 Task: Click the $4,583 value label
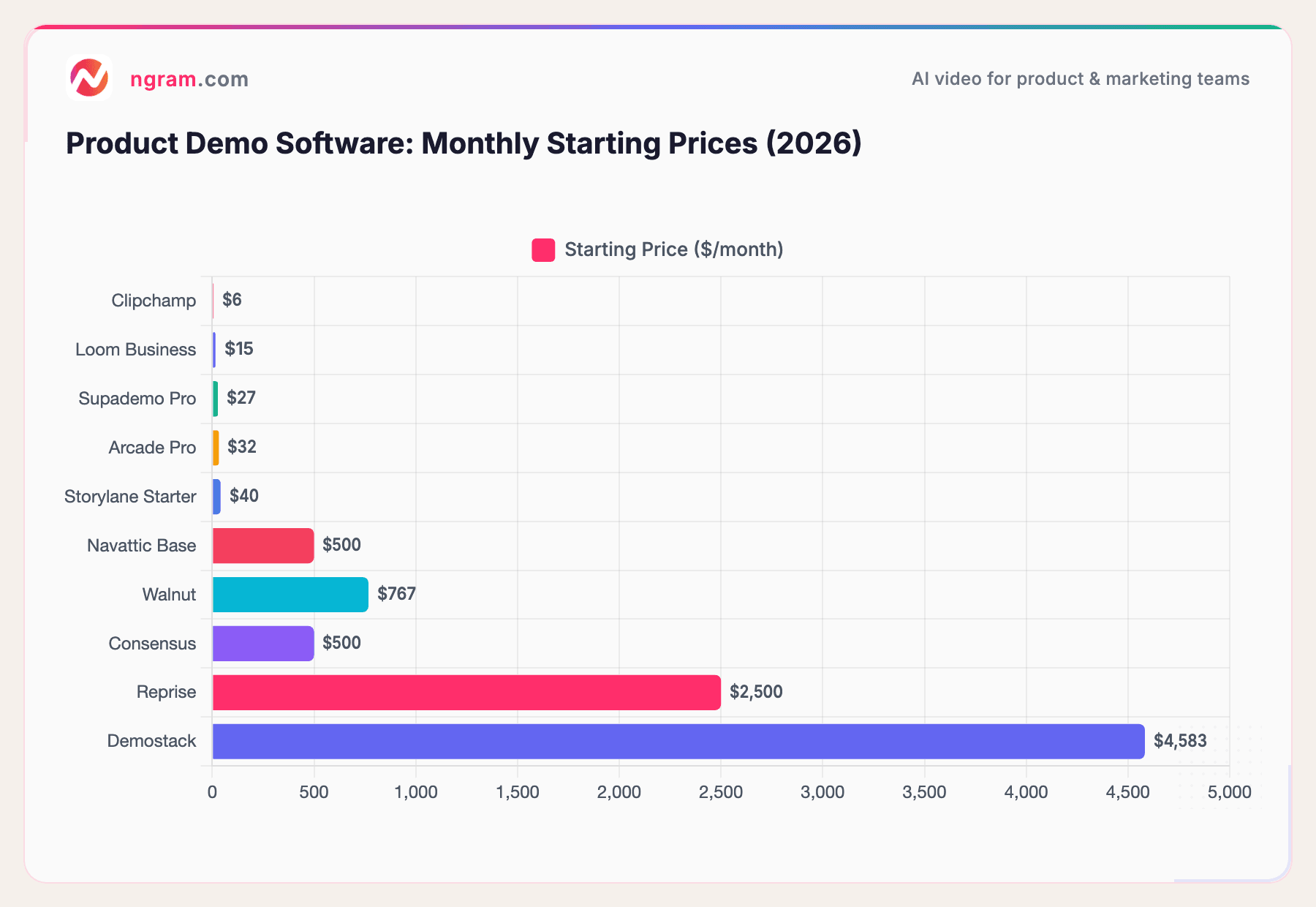tap(1179, 740)
